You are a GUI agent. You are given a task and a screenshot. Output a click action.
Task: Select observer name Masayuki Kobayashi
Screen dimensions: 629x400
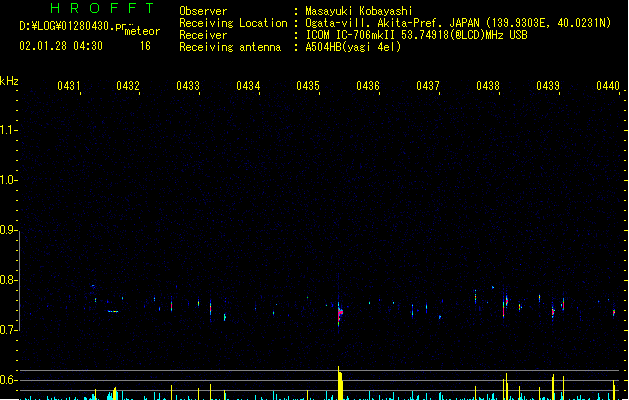click(x=359, y=11)
